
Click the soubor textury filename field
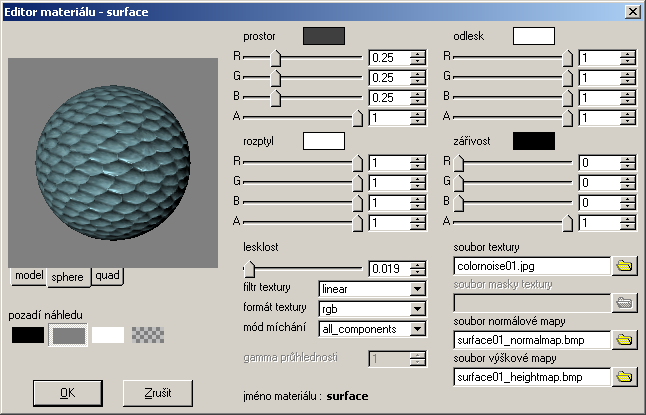[531, 266]
